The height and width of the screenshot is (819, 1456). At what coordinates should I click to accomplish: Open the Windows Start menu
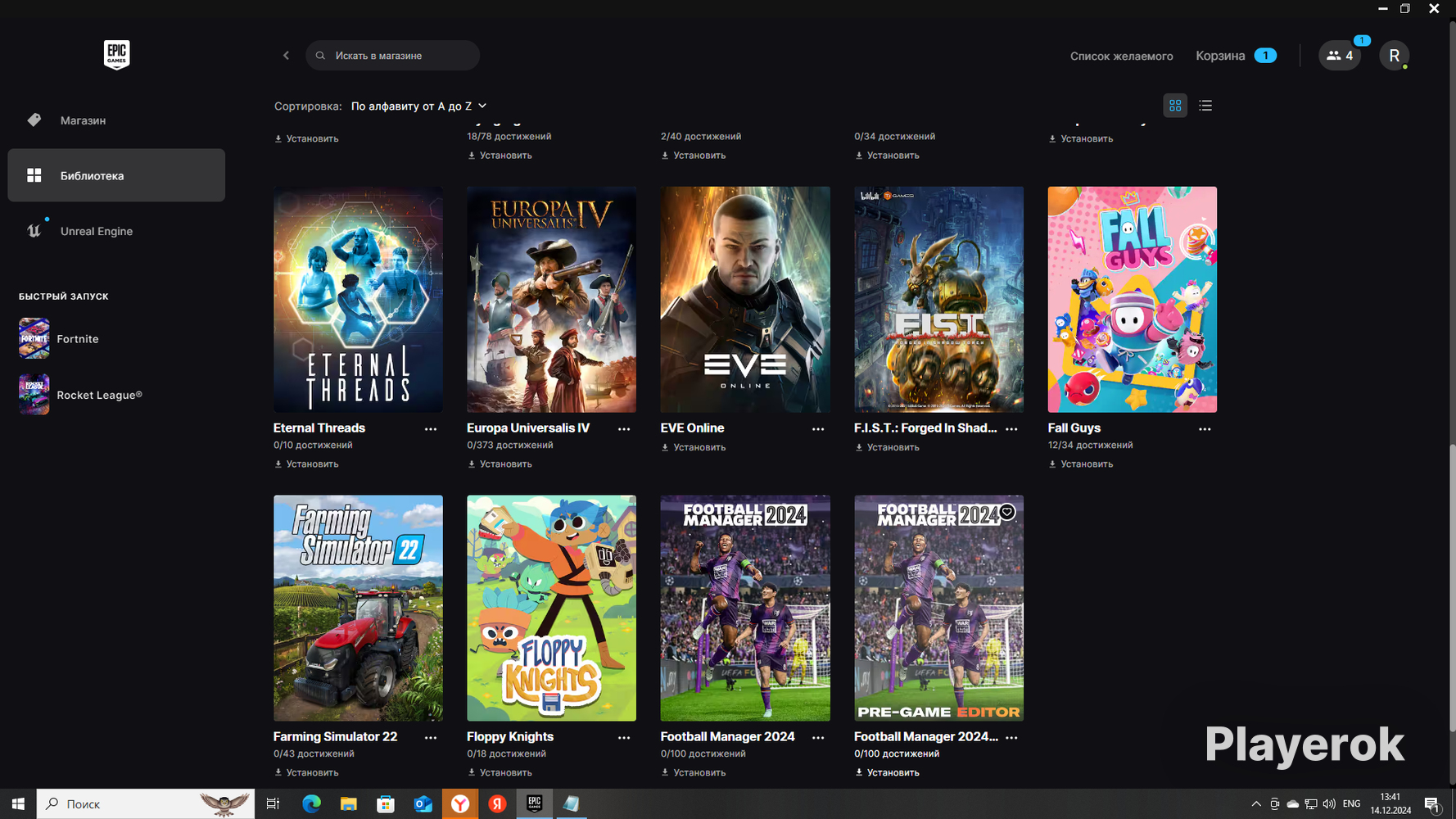click(18, 804)
